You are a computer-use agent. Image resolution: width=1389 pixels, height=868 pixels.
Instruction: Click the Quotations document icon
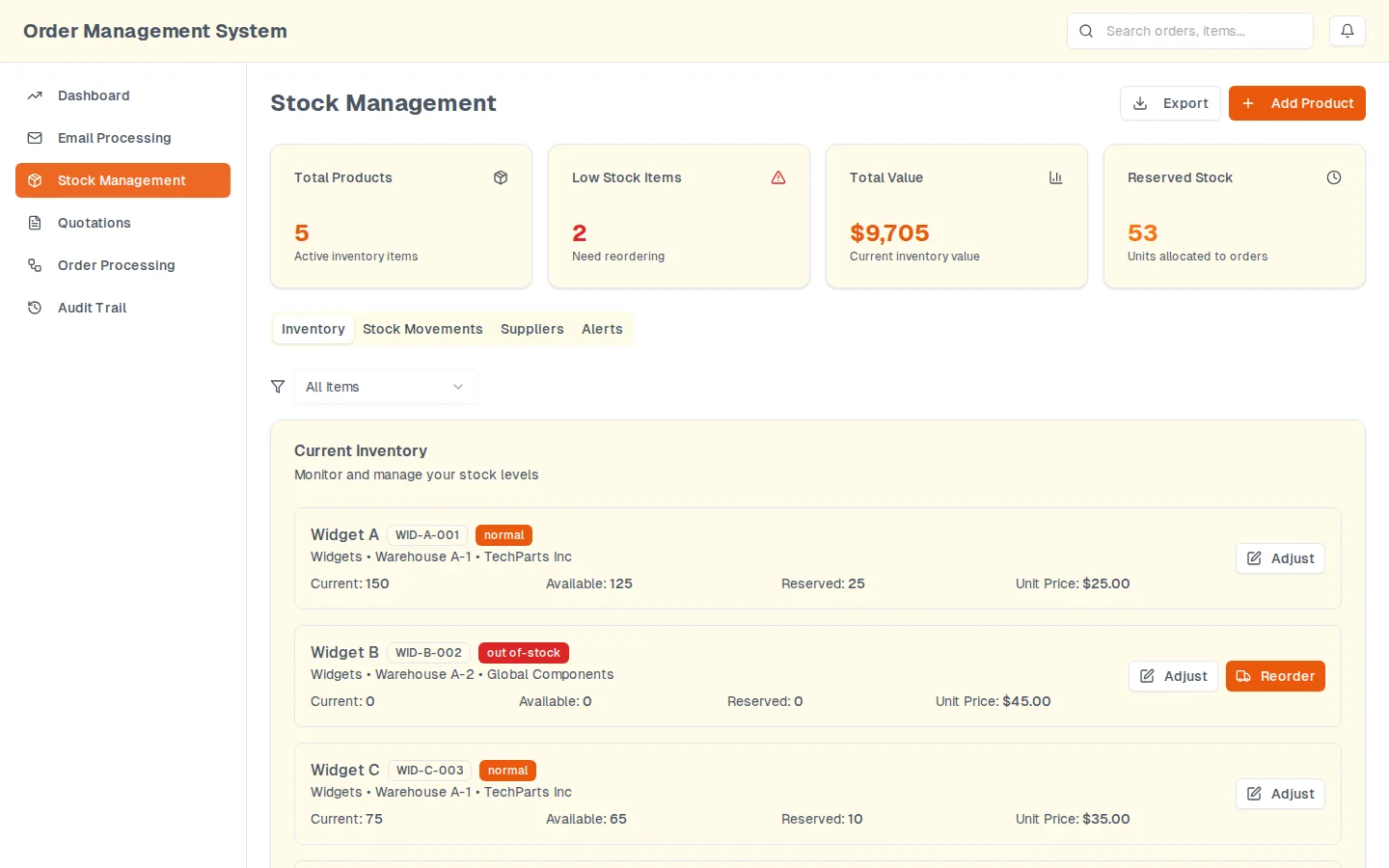35,223
